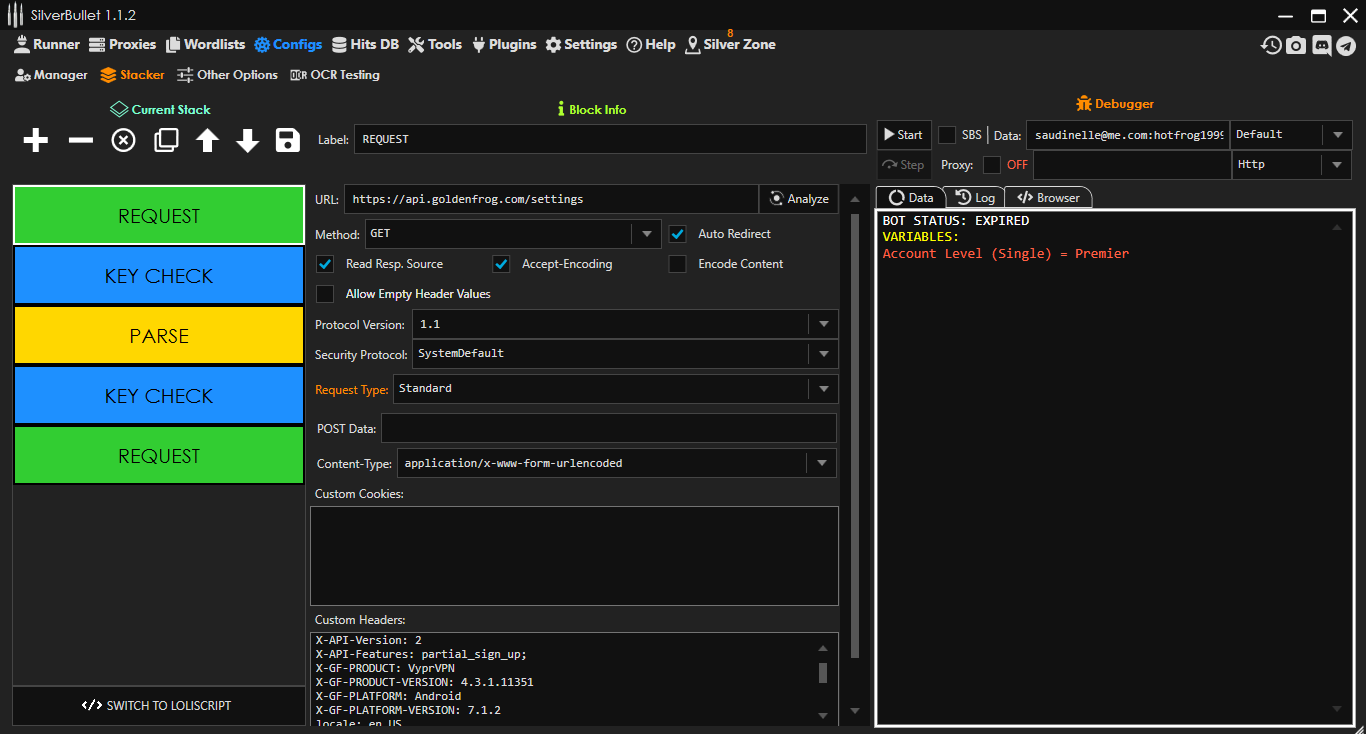Open the Default data type dropdown

[x=1291, y=135]
